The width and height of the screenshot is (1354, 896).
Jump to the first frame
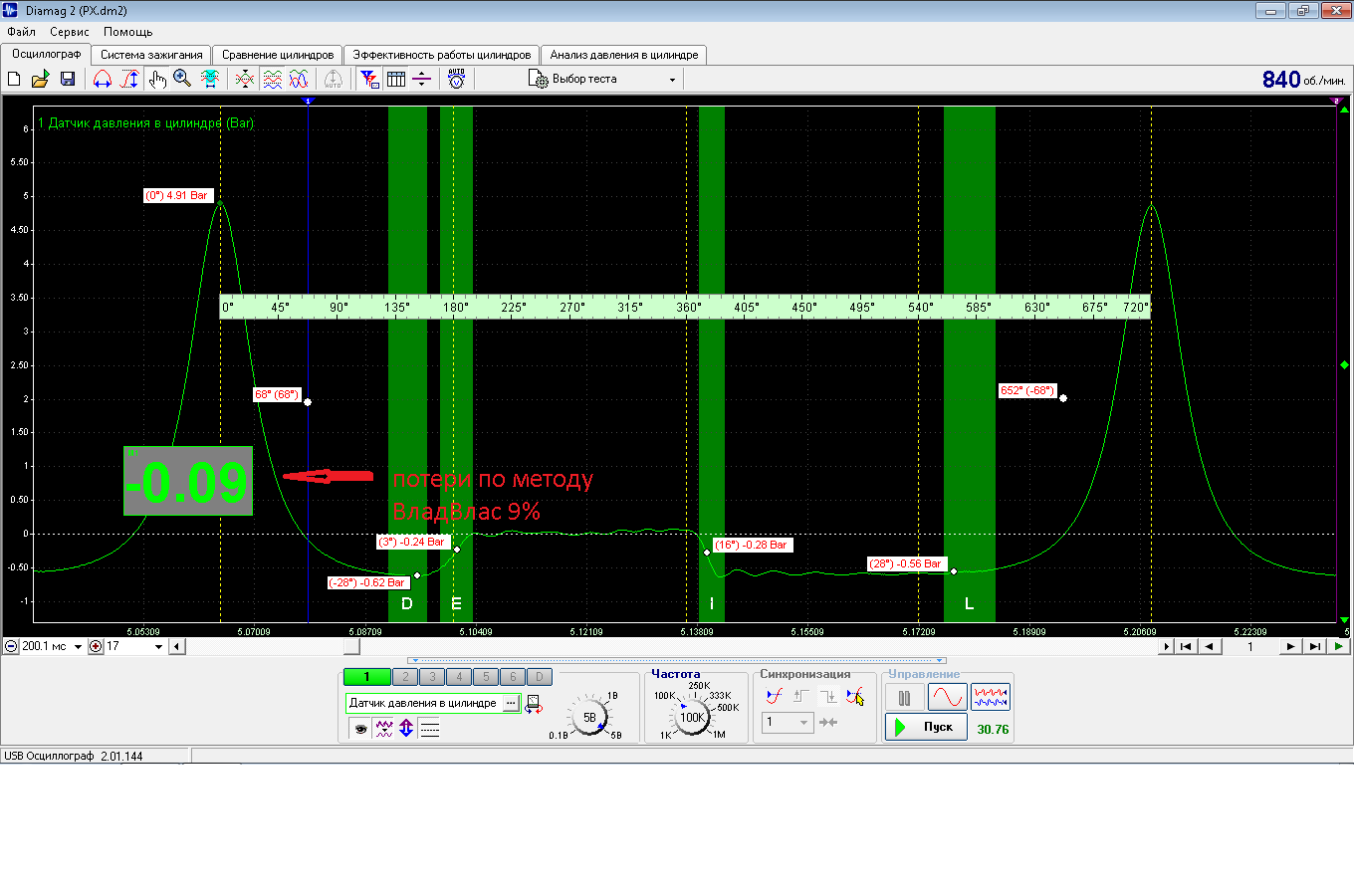[x=1186, y=646]
